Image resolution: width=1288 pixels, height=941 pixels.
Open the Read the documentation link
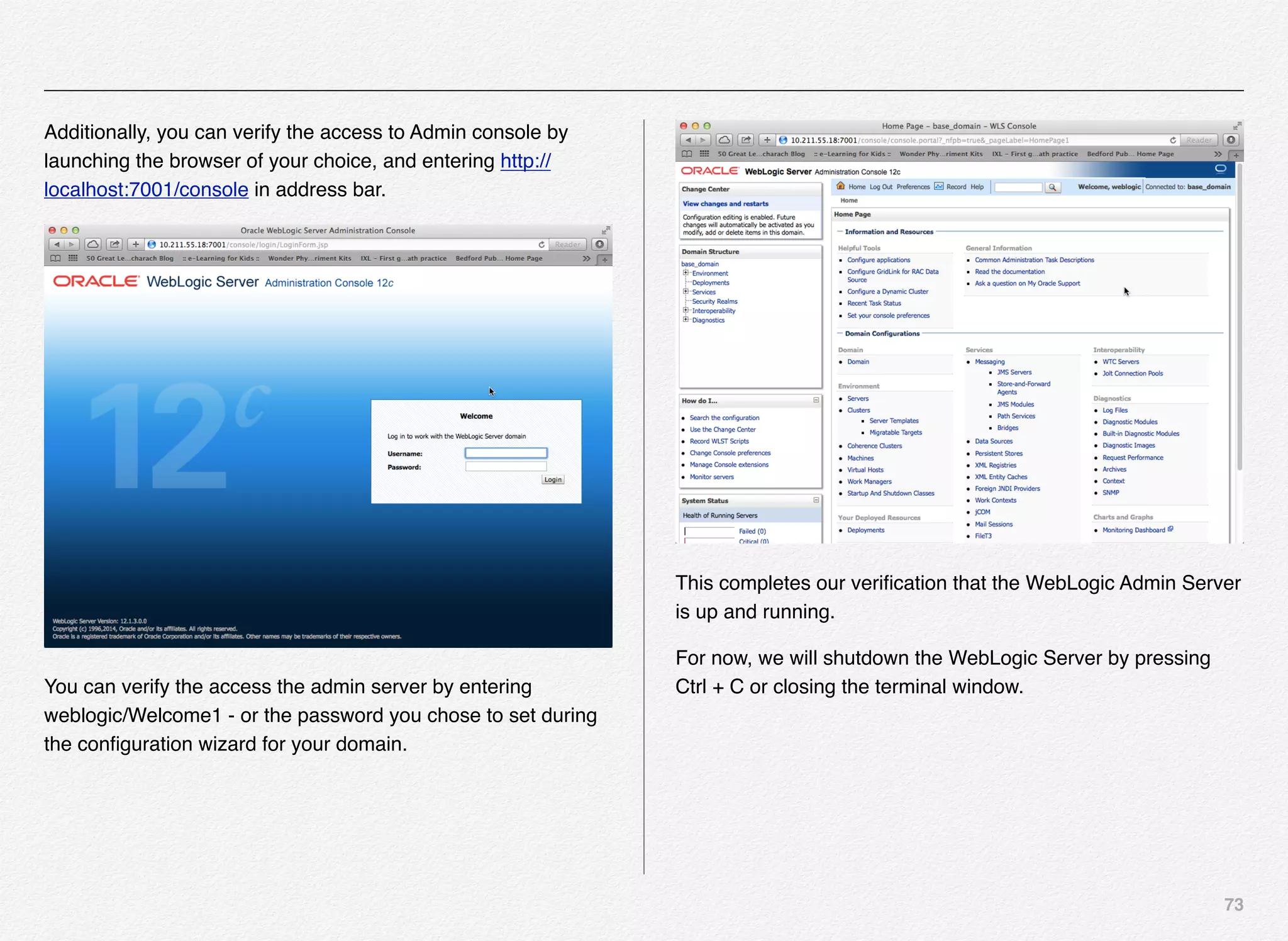[x=1009, y=272]
